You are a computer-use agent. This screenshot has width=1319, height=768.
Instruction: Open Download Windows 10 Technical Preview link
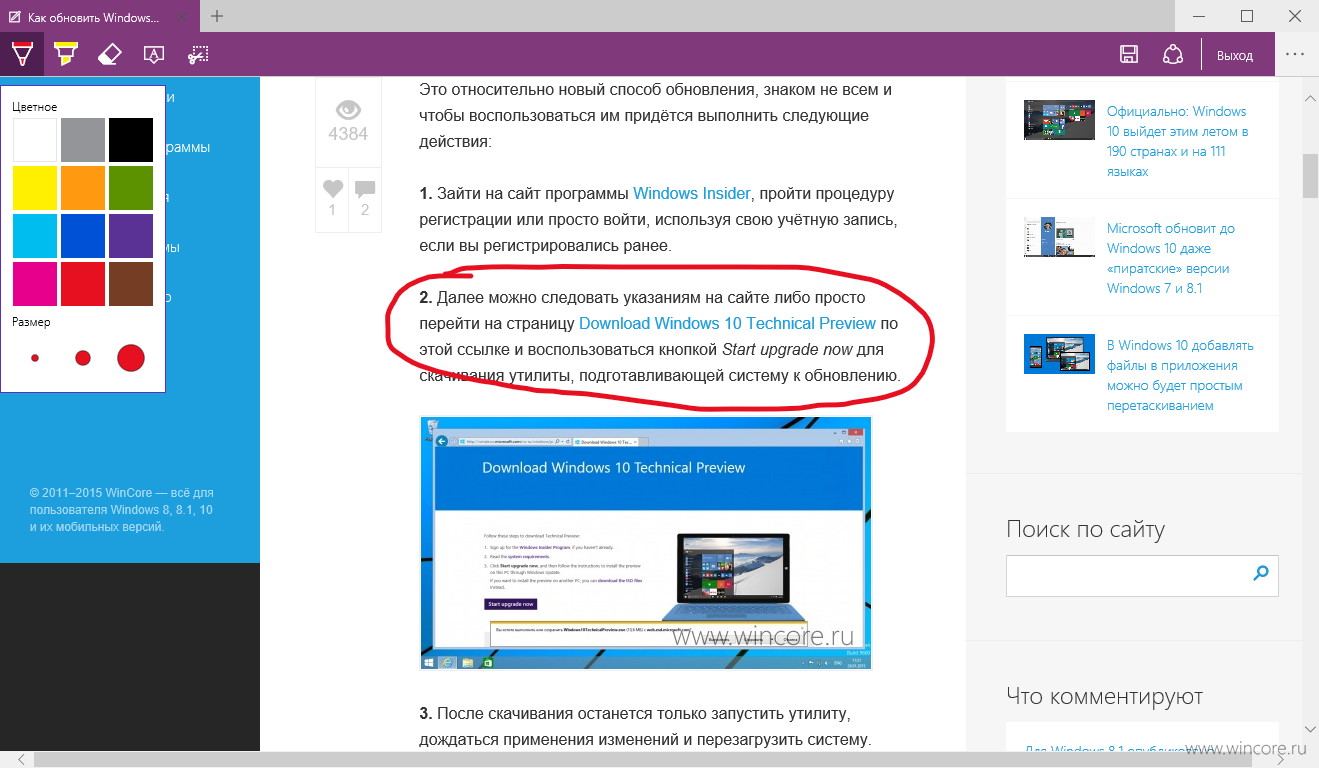pos(727,323)
